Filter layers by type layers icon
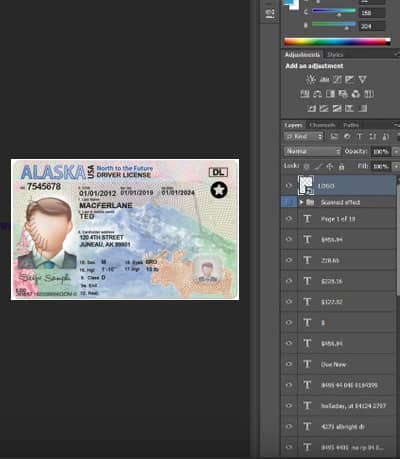Viewport: 400px width, 459px height. (360, 136)
